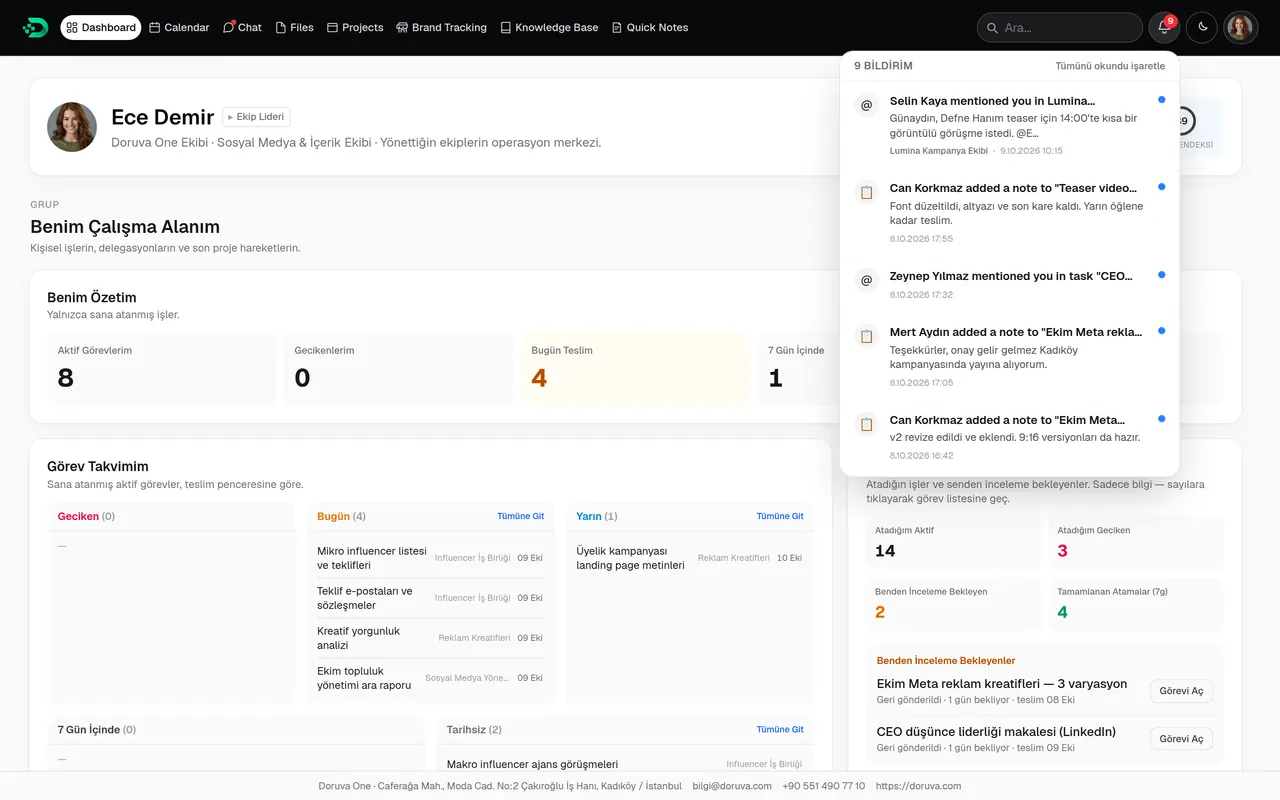Open Görevi Aç for Ekim Meta reklam kreatifleri
The width and height of the screenshot is (1280, 800).
pyautogui.click(x=1181, y=691)
